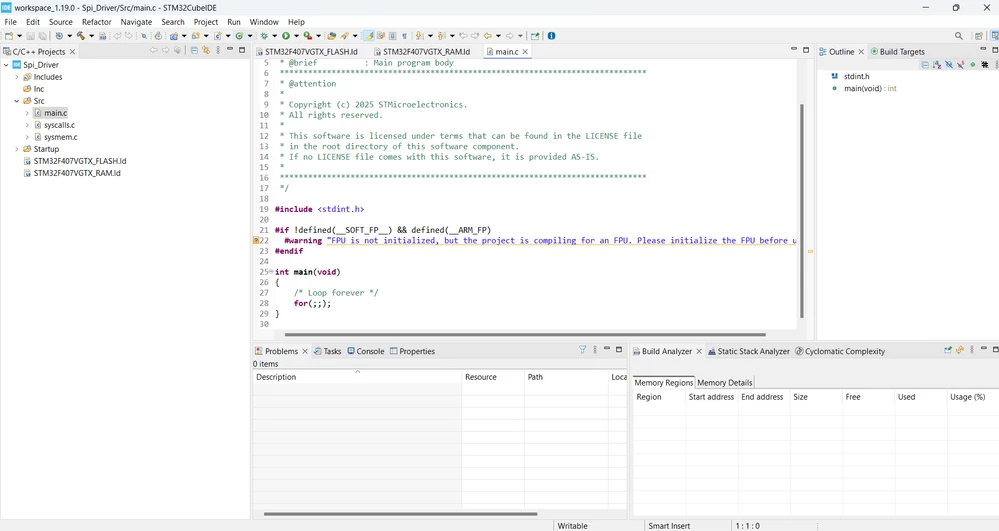Open the Project menu
Screen dimensions: 999x531
pyautogui.click(x=206, y=22)
